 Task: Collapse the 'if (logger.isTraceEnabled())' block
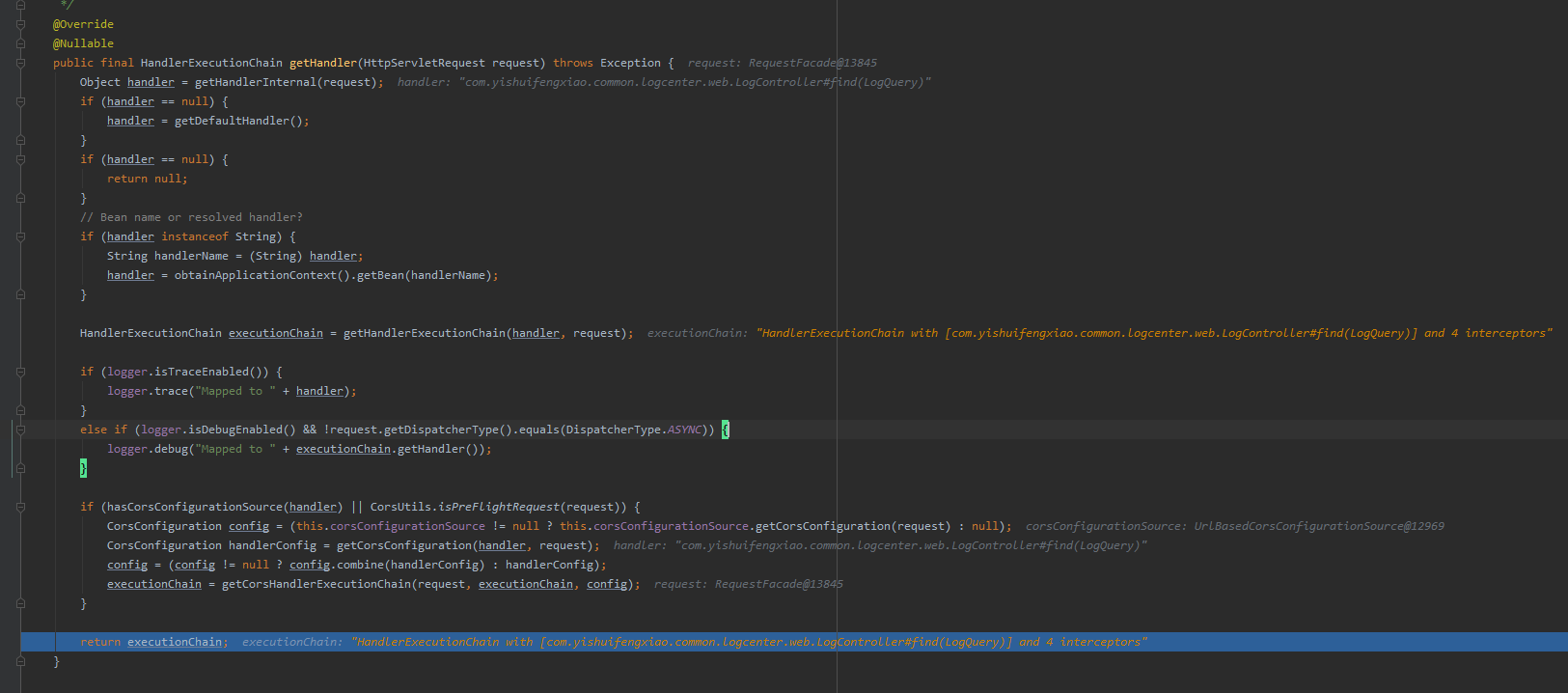pyautogui.click(x=20, y=372)
